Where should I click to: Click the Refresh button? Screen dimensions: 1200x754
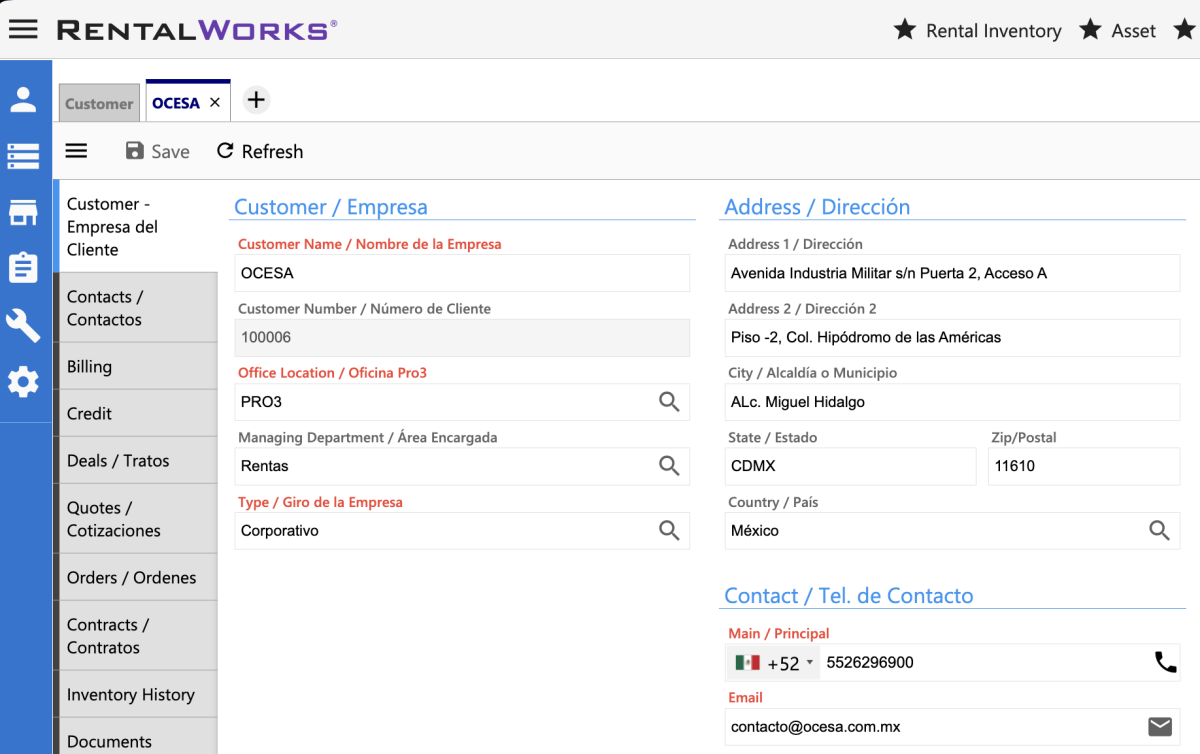coord(260,152)
